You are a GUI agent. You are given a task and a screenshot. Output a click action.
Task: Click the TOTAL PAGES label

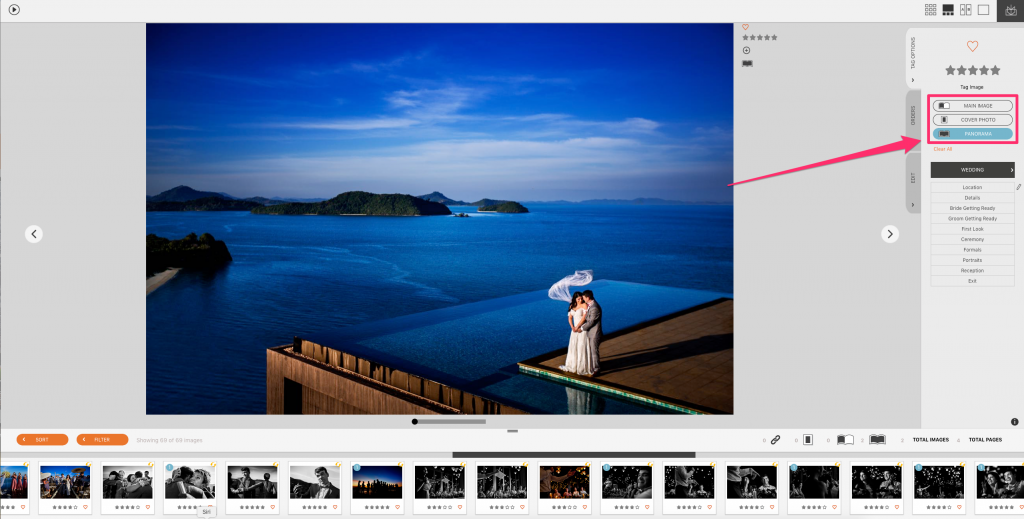click(985, 440)
